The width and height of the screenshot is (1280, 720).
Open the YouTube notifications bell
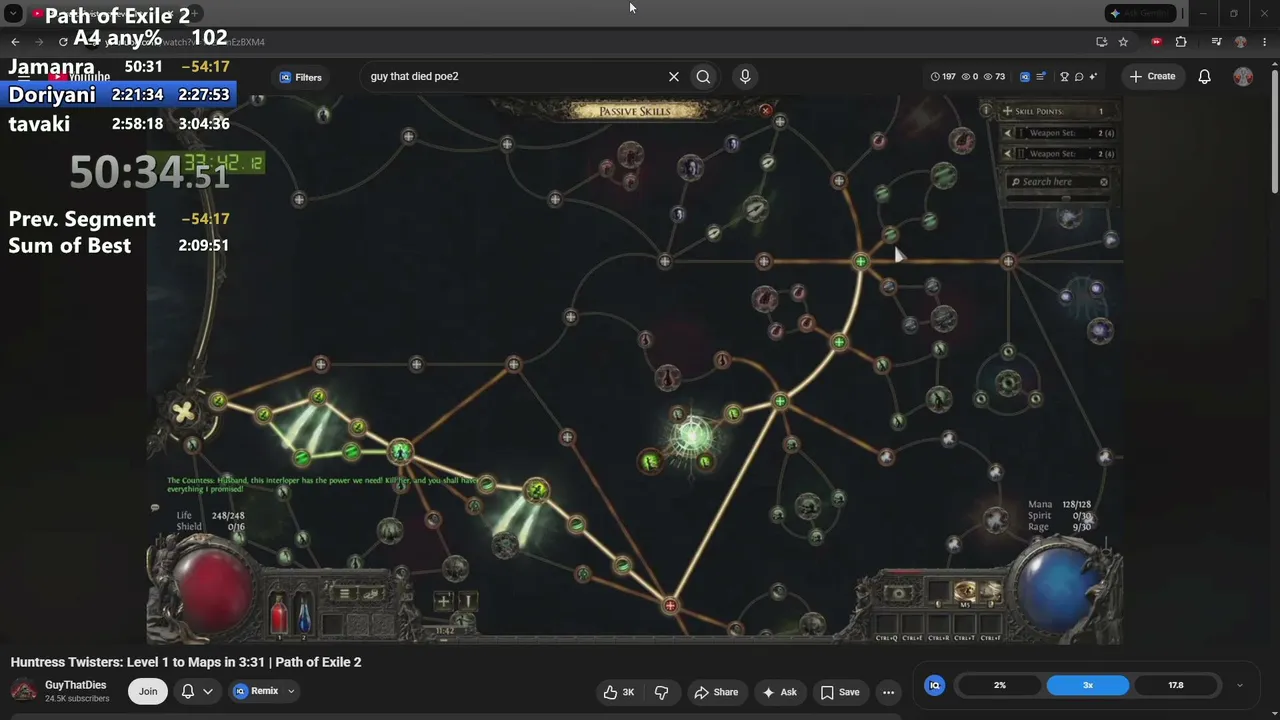(1205, 77)
